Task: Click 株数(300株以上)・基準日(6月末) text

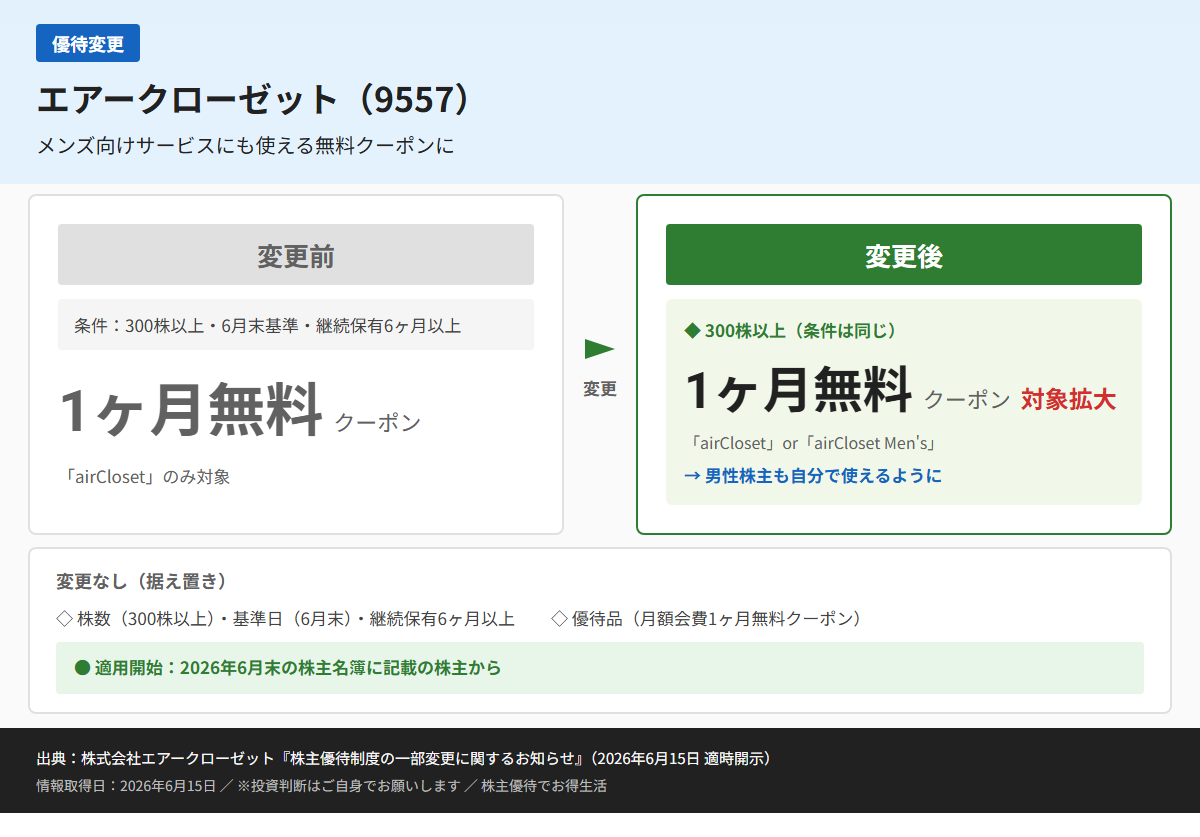Action: pyautogui.click(x=296, y=619)
